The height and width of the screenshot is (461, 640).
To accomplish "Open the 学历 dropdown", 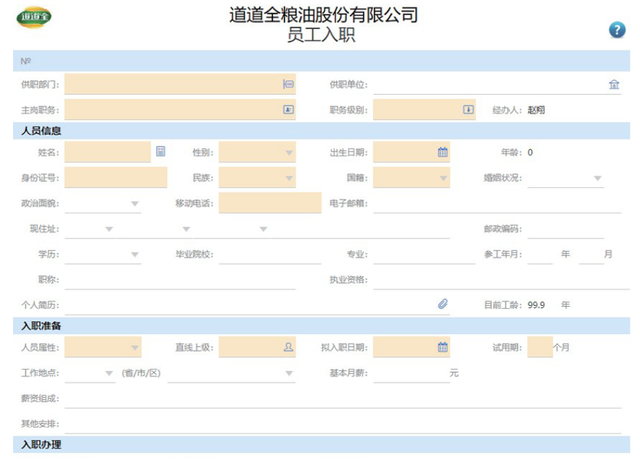I will coord(135,254).
